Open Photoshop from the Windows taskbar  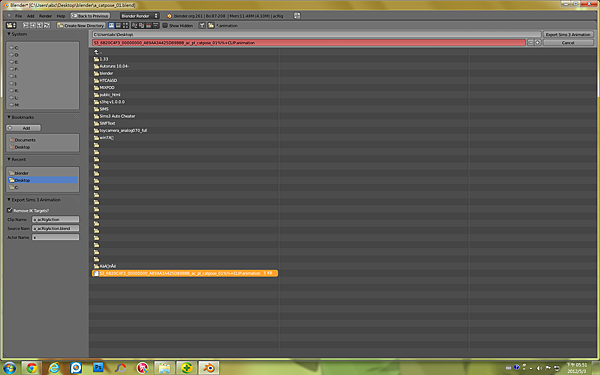tap(98, 368)
